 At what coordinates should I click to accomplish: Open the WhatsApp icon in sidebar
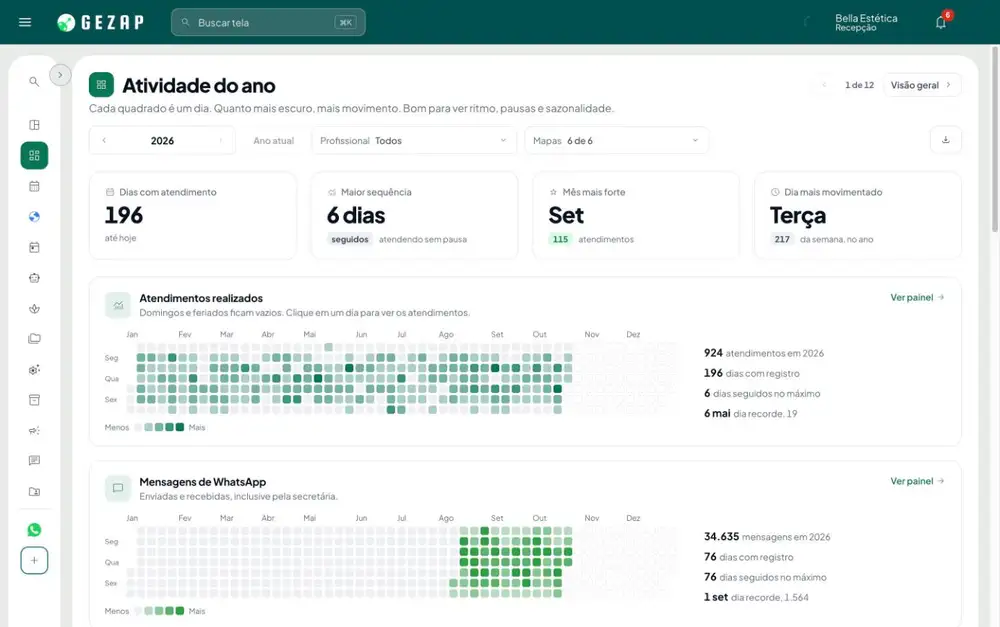(x=34, y=530)
